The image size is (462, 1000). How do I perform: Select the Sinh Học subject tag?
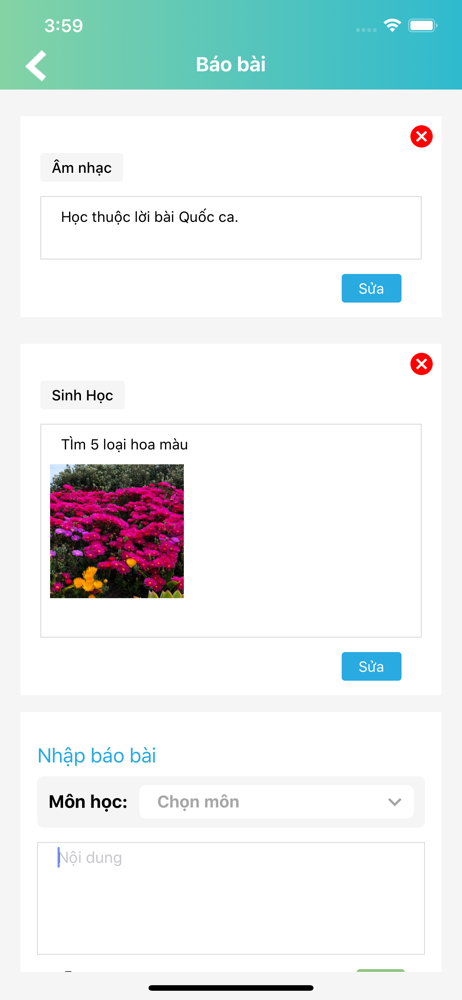pyautogui.click(x=82, y=395)
